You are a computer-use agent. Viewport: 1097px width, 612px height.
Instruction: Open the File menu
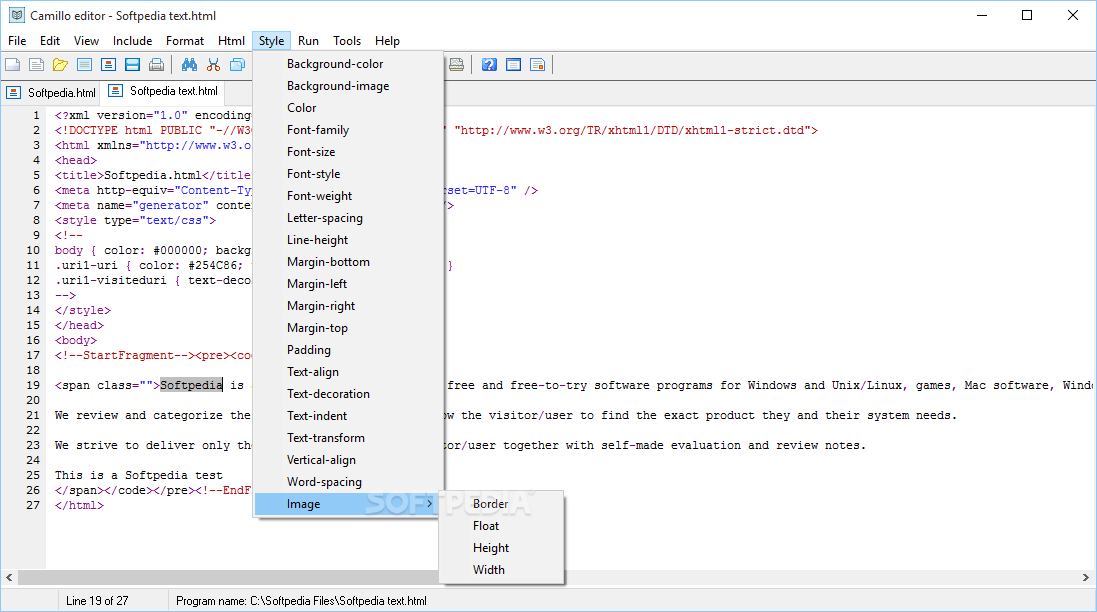[x=17, y=41]
